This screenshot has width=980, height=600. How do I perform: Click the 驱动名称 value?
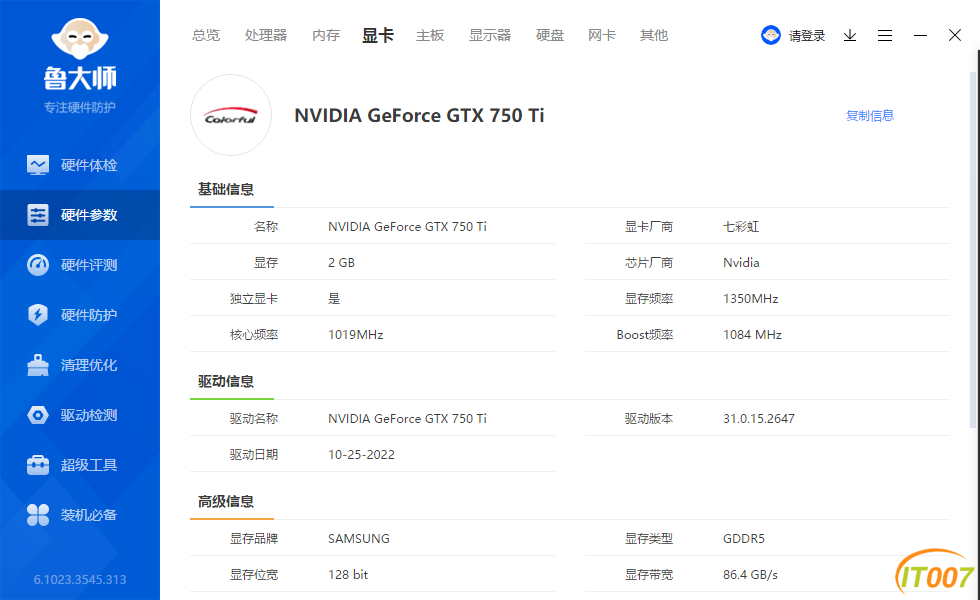coord(408,419)
